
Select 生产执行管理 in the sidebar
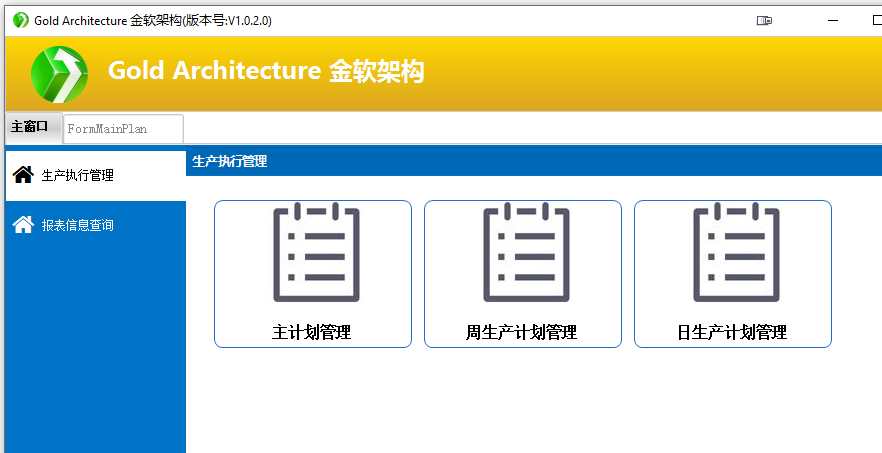(x=96, y=175)
